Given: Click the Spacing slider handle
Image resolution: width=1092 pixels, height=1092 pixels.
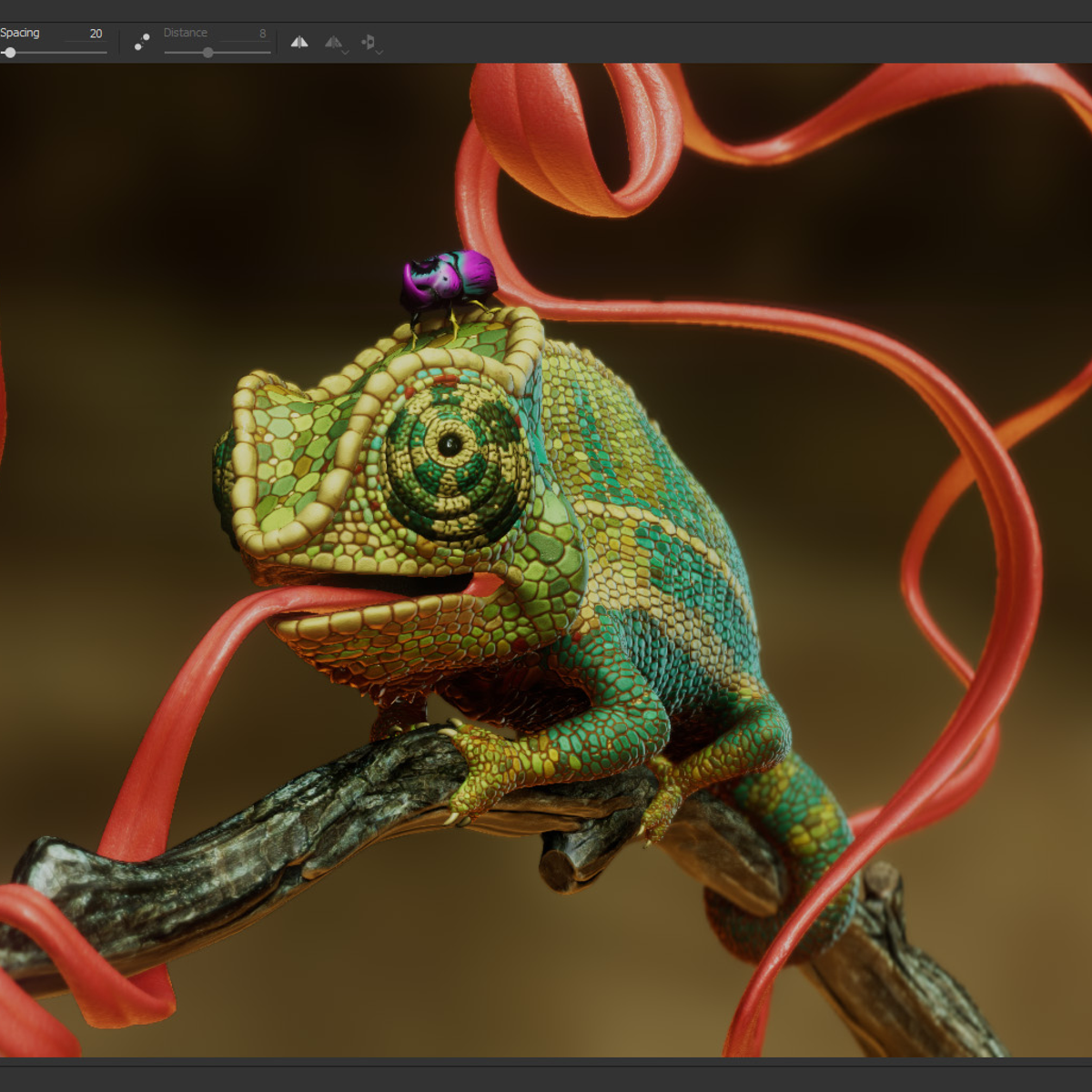Looking at the screenshot, I should [12, 53].
